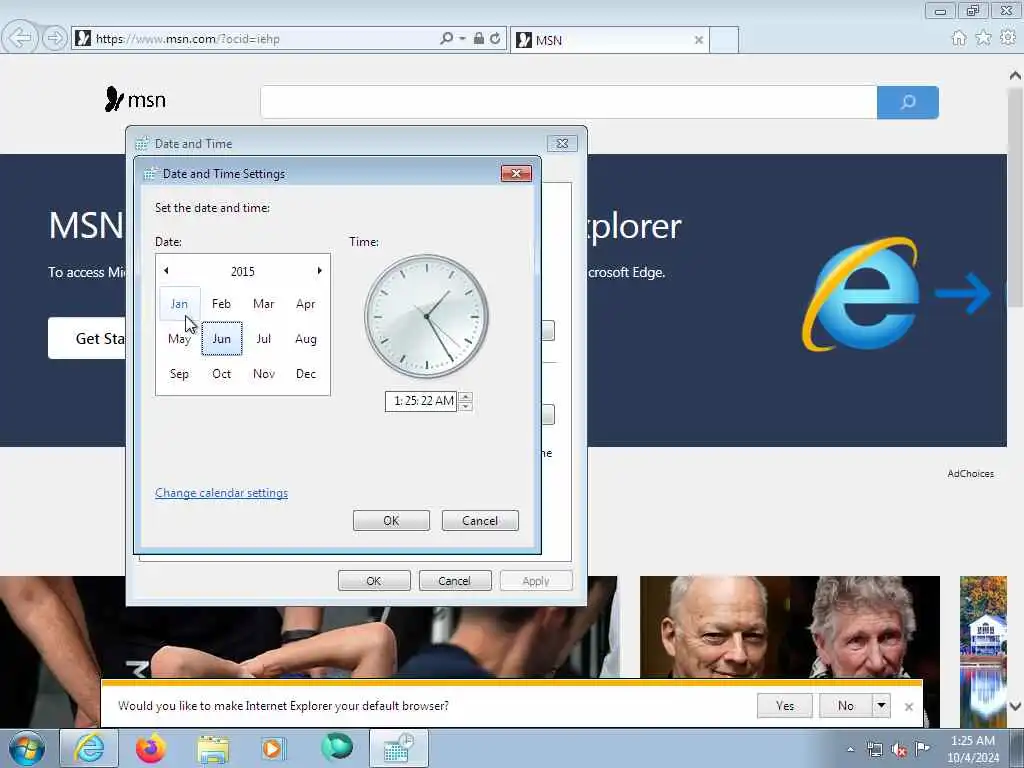This screenshot has height=768, width=1024.
Task: Open Windows Media Player from taskbar
Action: tap(274, 748)
